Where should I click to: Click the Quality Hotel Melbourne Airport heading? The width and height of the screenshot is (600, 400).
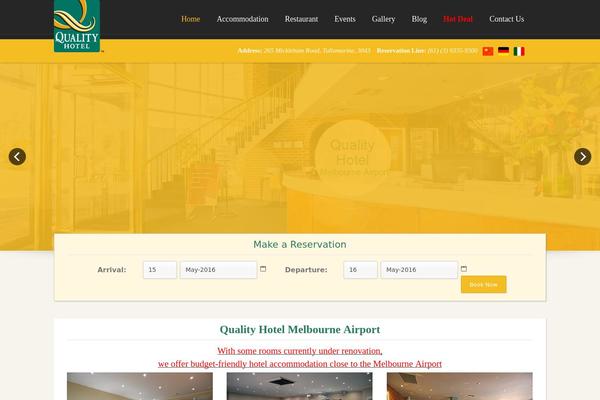tap(300, 329)
